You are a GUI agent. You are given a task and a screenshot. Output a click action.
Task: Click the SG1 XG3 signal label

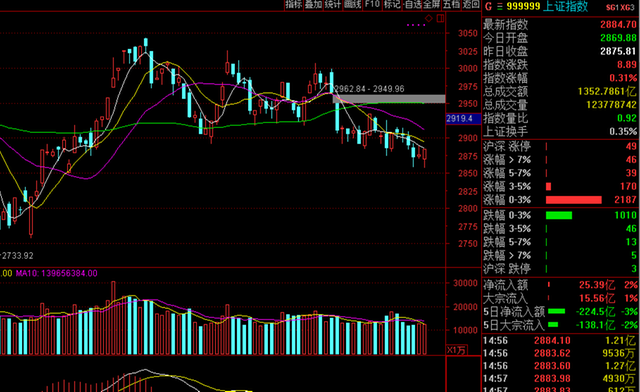[620, 7]
